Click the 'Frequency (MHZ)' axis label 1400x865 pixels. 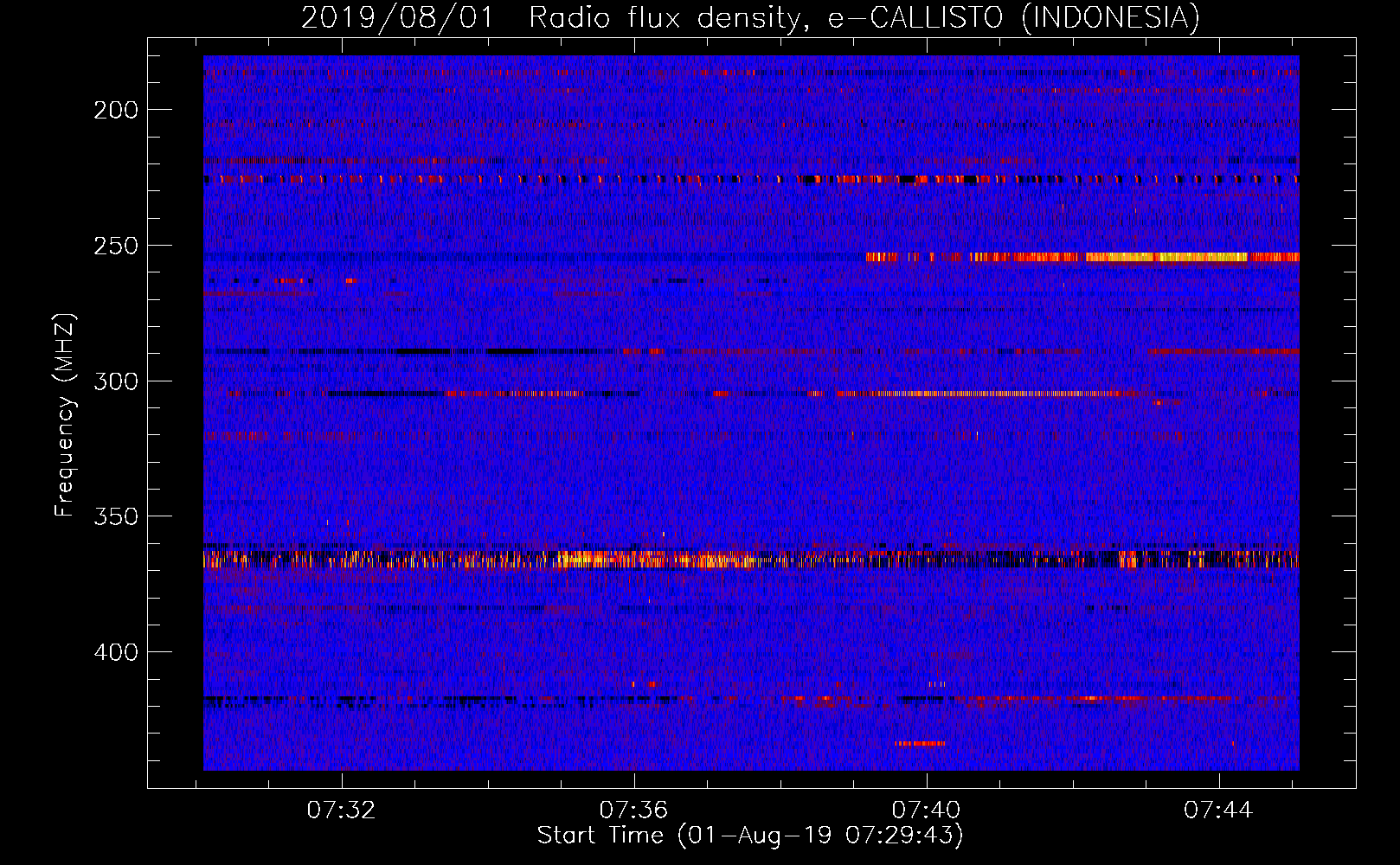[65, 414]
